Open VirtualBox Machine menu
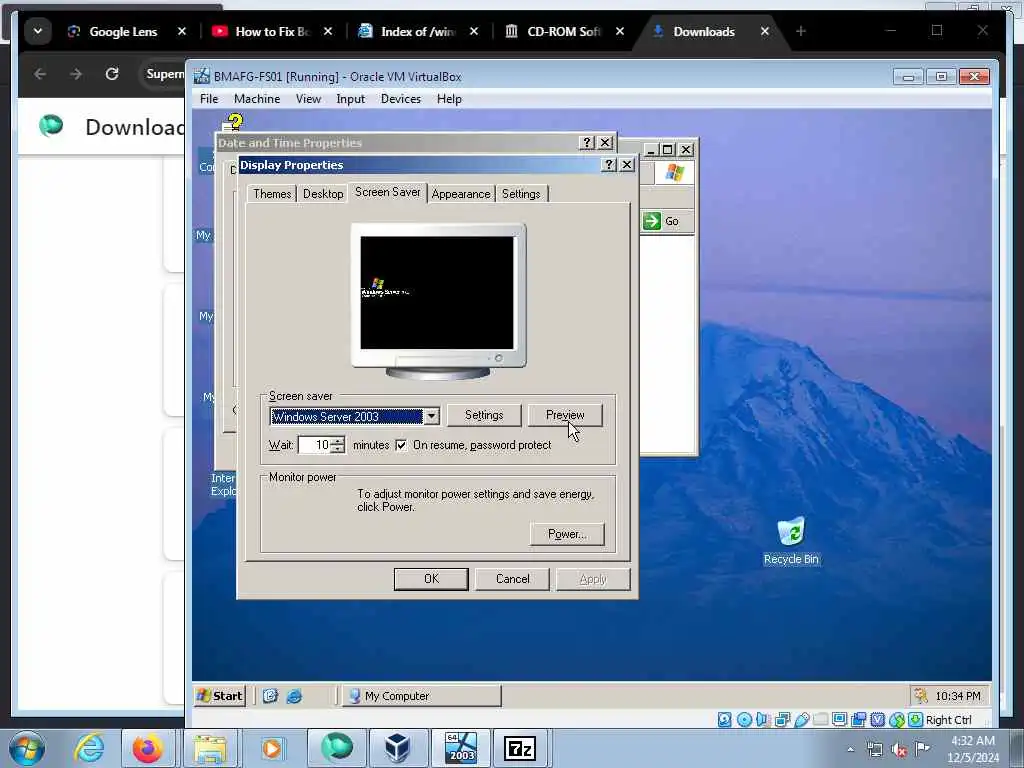Screen dimensions: 1024x768 tap(257, 99)
